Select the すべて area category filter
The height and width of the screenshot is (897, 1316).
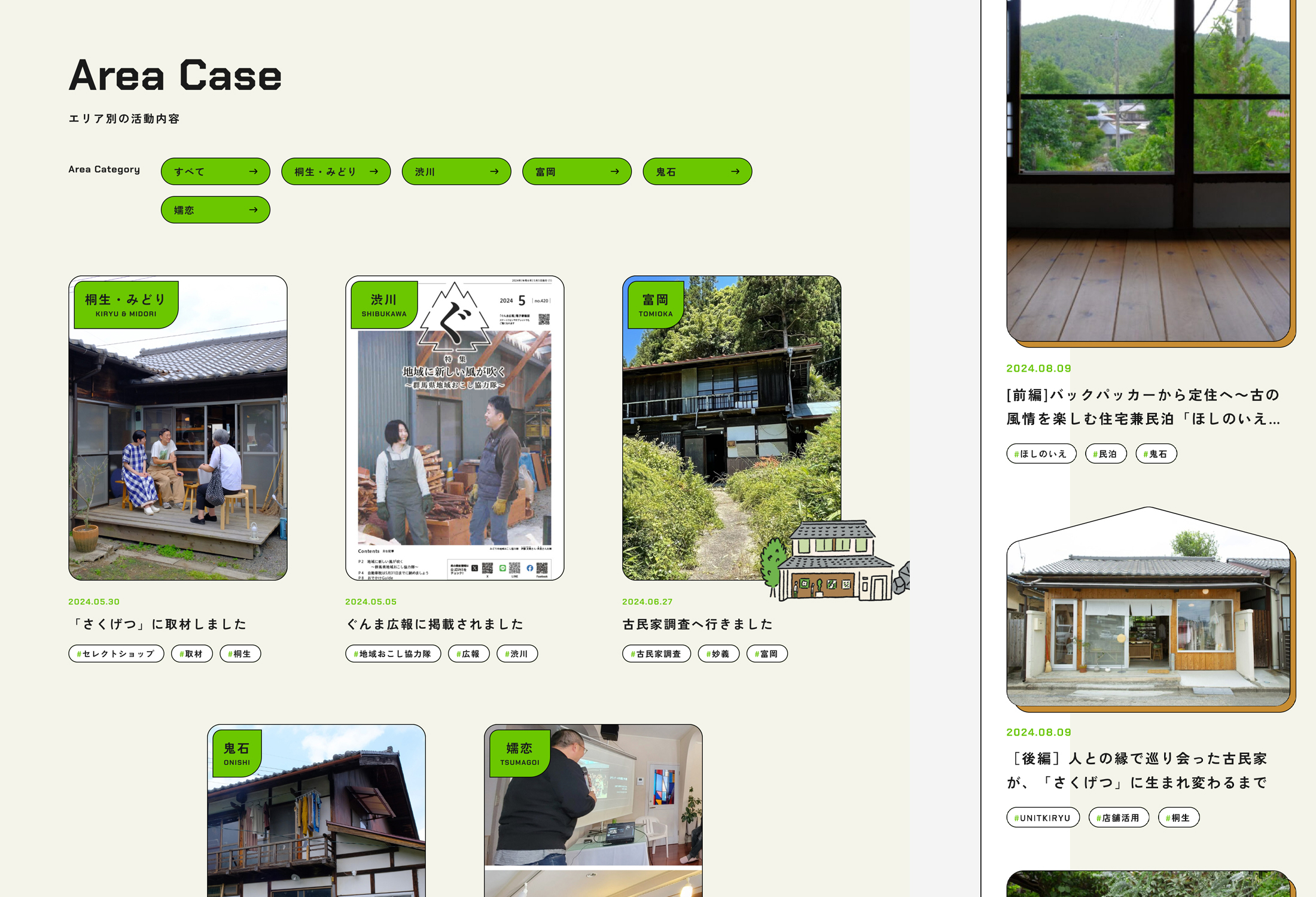tap(215, 172)
